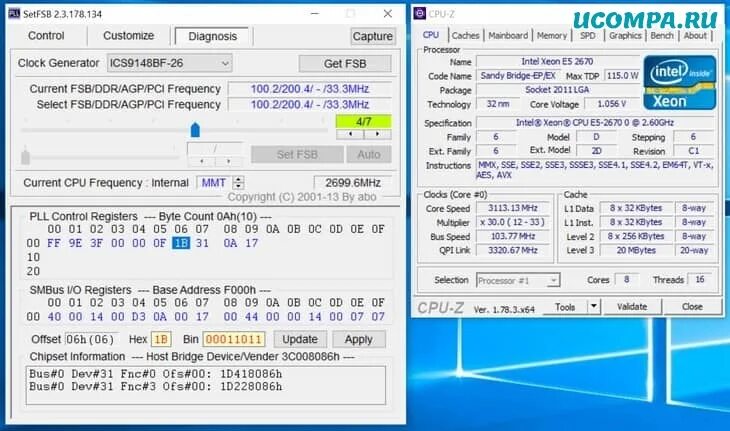
Task: Open the Caches tab in CPU-Z
Action: [465, 35]
